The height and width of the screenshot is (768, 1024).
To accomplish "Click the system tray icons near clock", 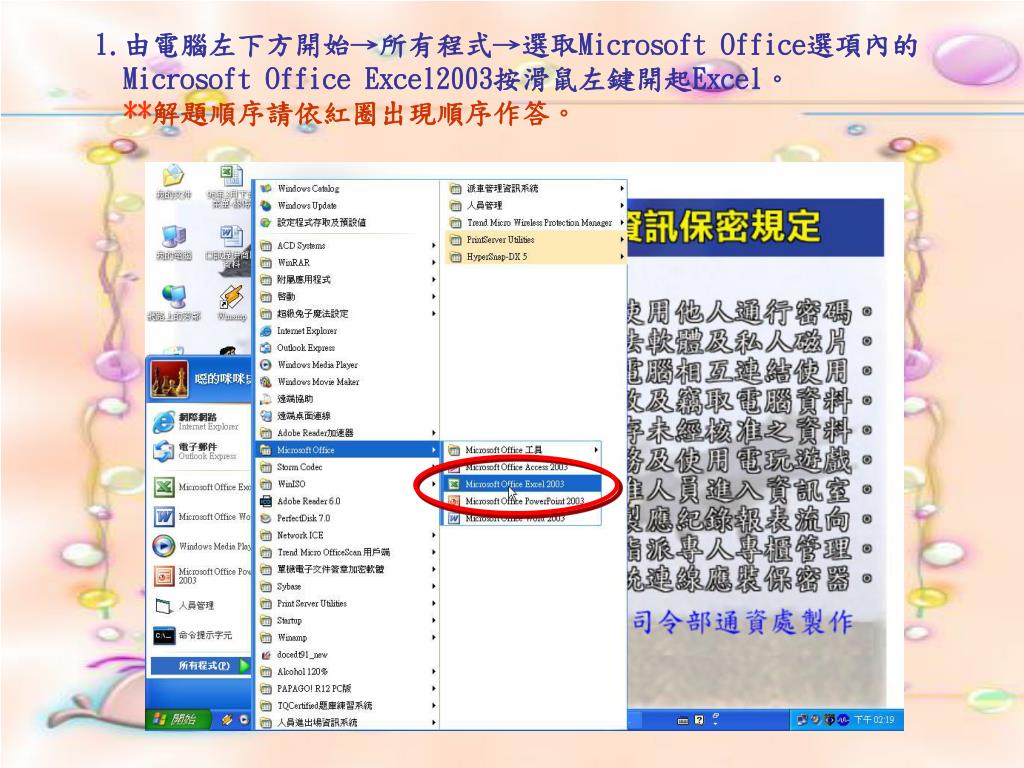I will click(822, 720).
